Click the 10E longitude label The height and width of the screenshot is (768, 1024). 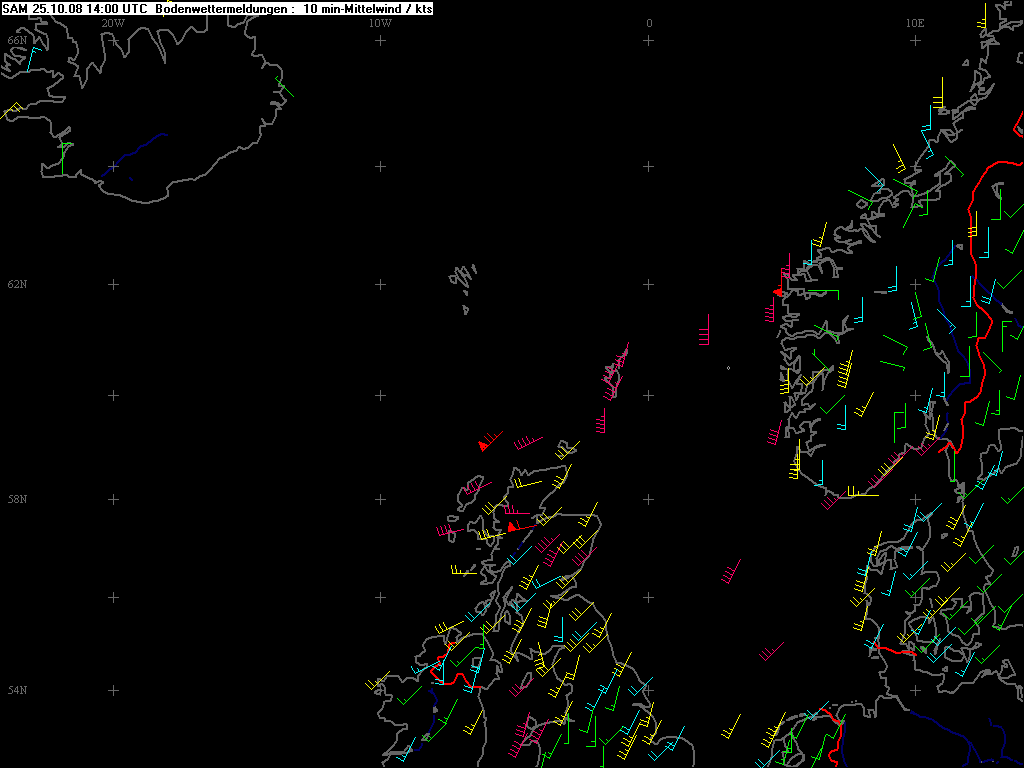pos(915,23)
